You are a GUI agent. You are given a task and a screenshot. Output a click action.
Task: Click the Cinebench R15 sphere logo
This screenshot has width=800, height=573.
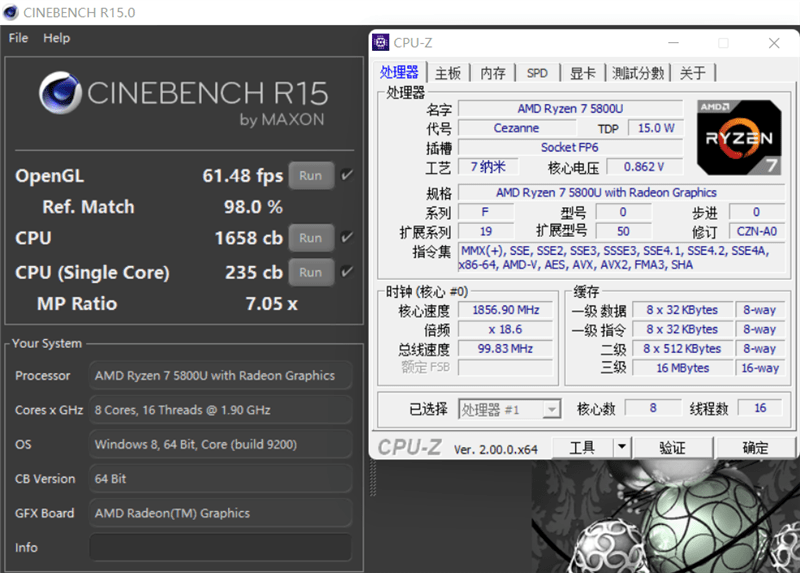60,93
